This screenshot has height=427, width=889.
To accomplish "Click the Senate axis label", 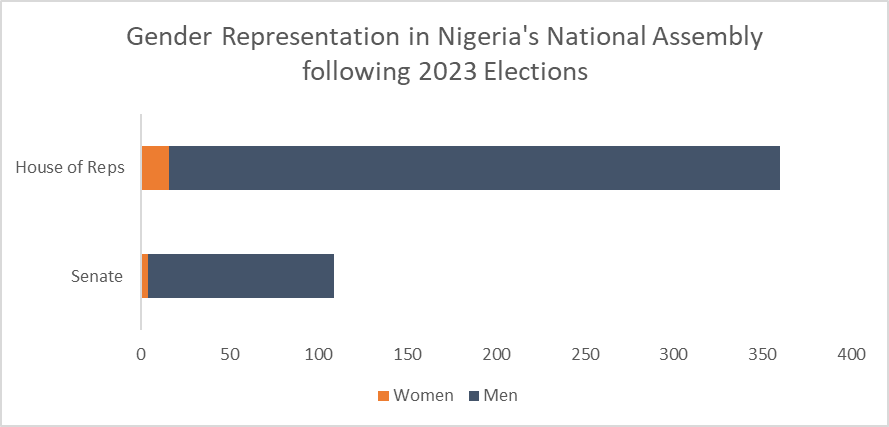I will point(97,276).
